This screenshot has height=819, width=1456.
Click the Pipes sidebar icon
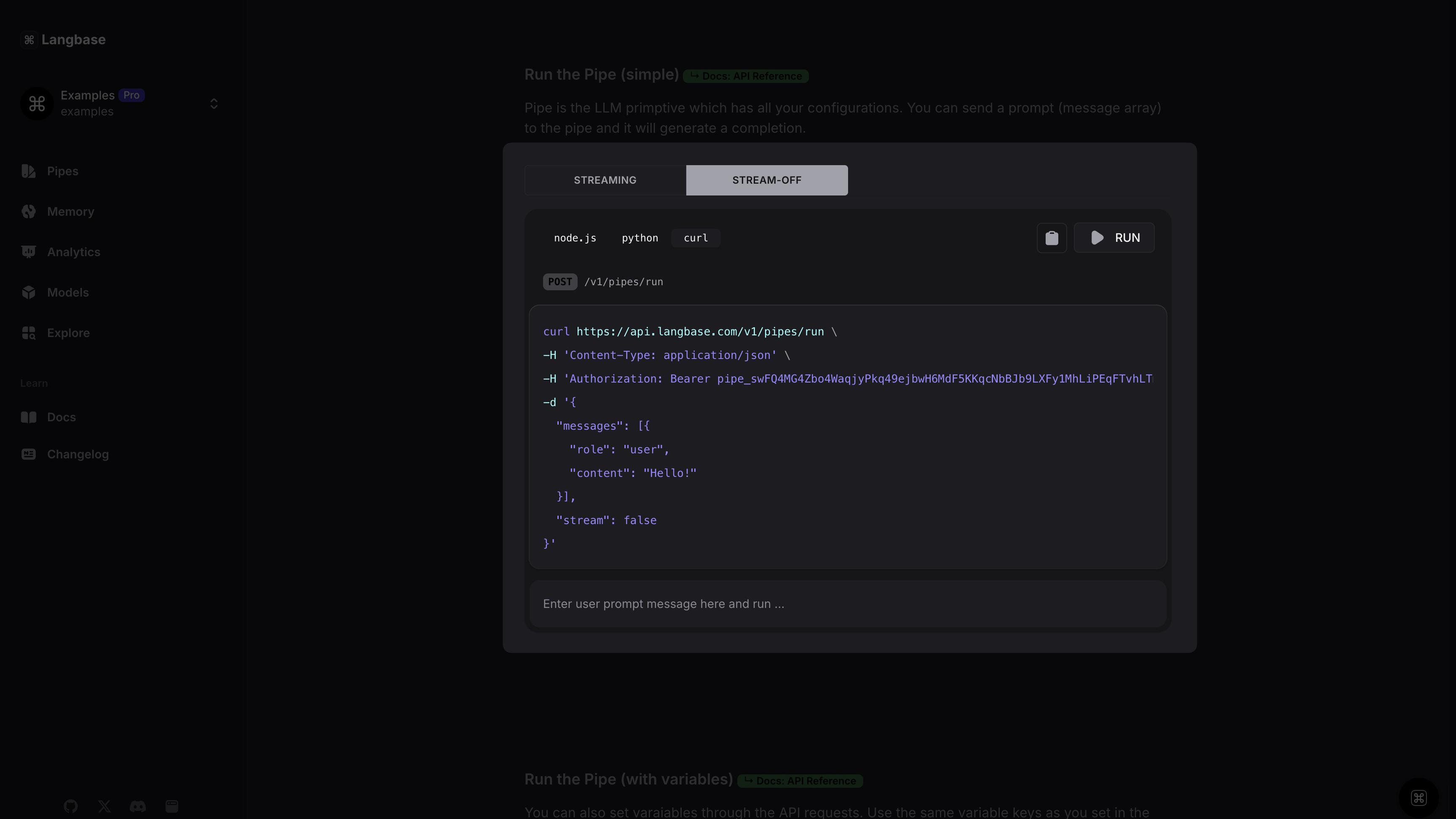[x=28, y=171]
